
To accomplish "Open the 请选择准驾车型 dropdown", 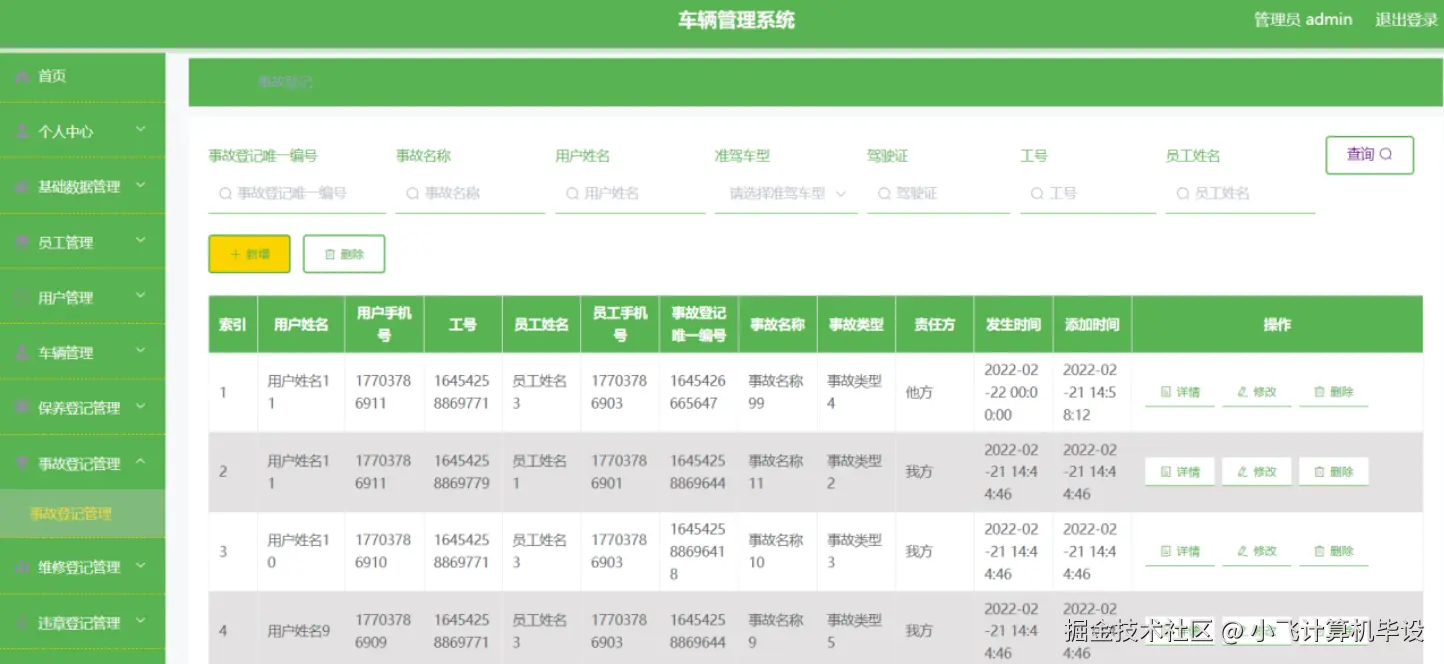I will (786, 193).
